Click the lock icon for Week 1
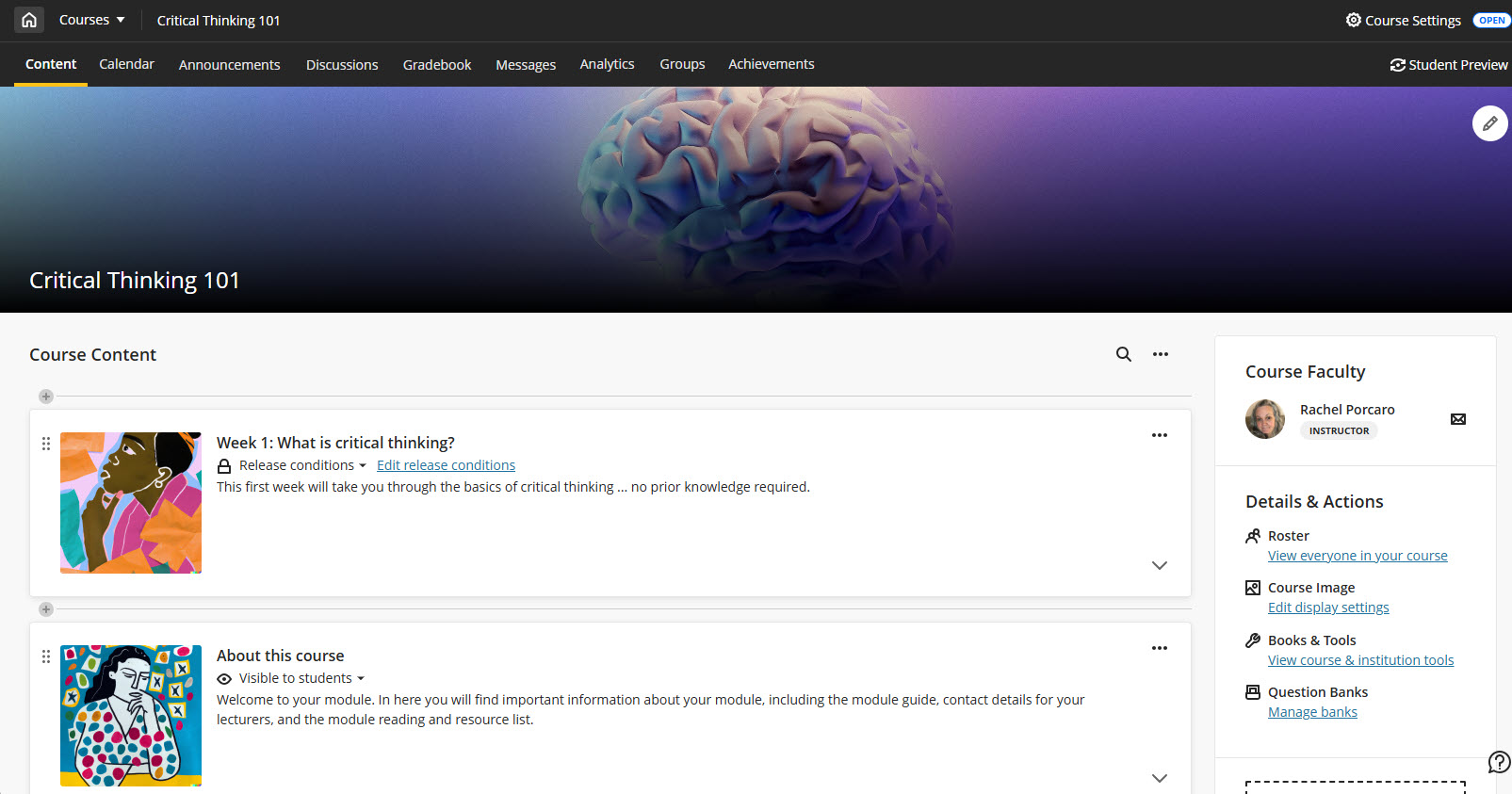The width and height of the screenshot is (1512, 794). point(224,466)
